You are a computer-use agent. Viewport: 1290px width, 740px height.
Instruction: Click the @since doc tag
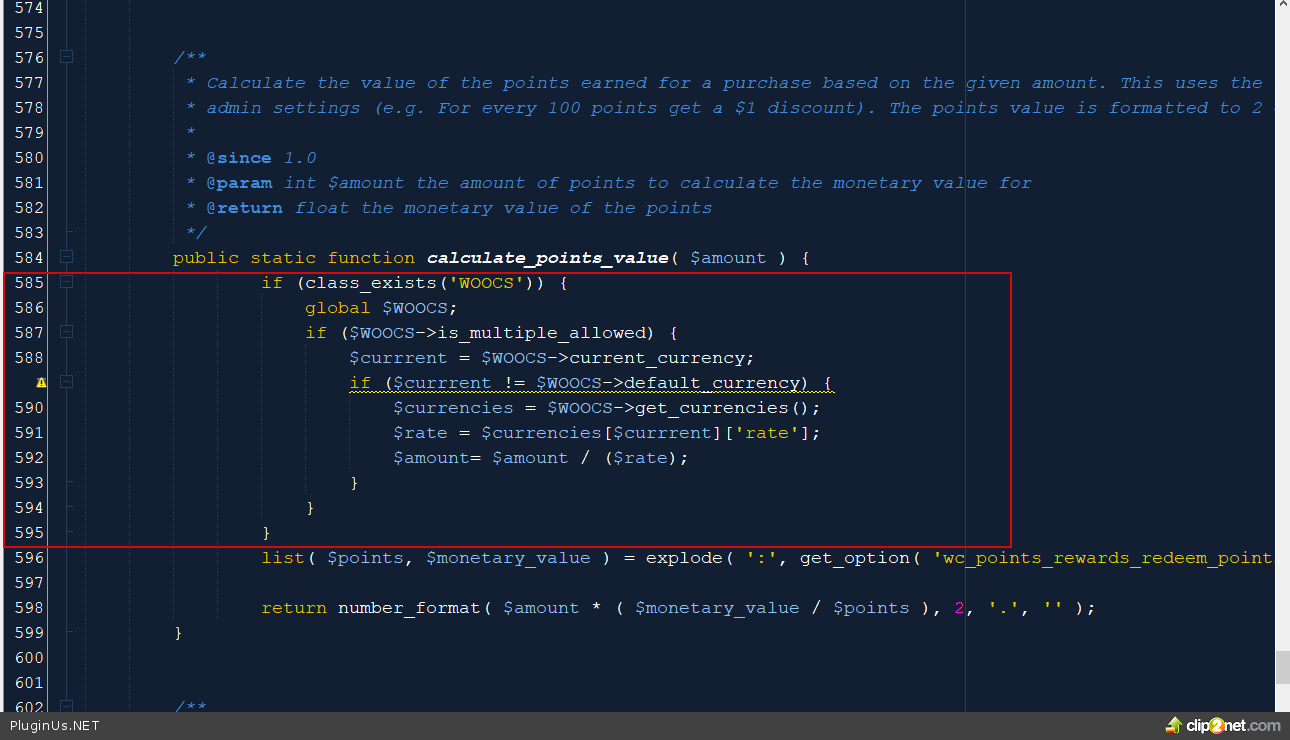pos(239,158)
